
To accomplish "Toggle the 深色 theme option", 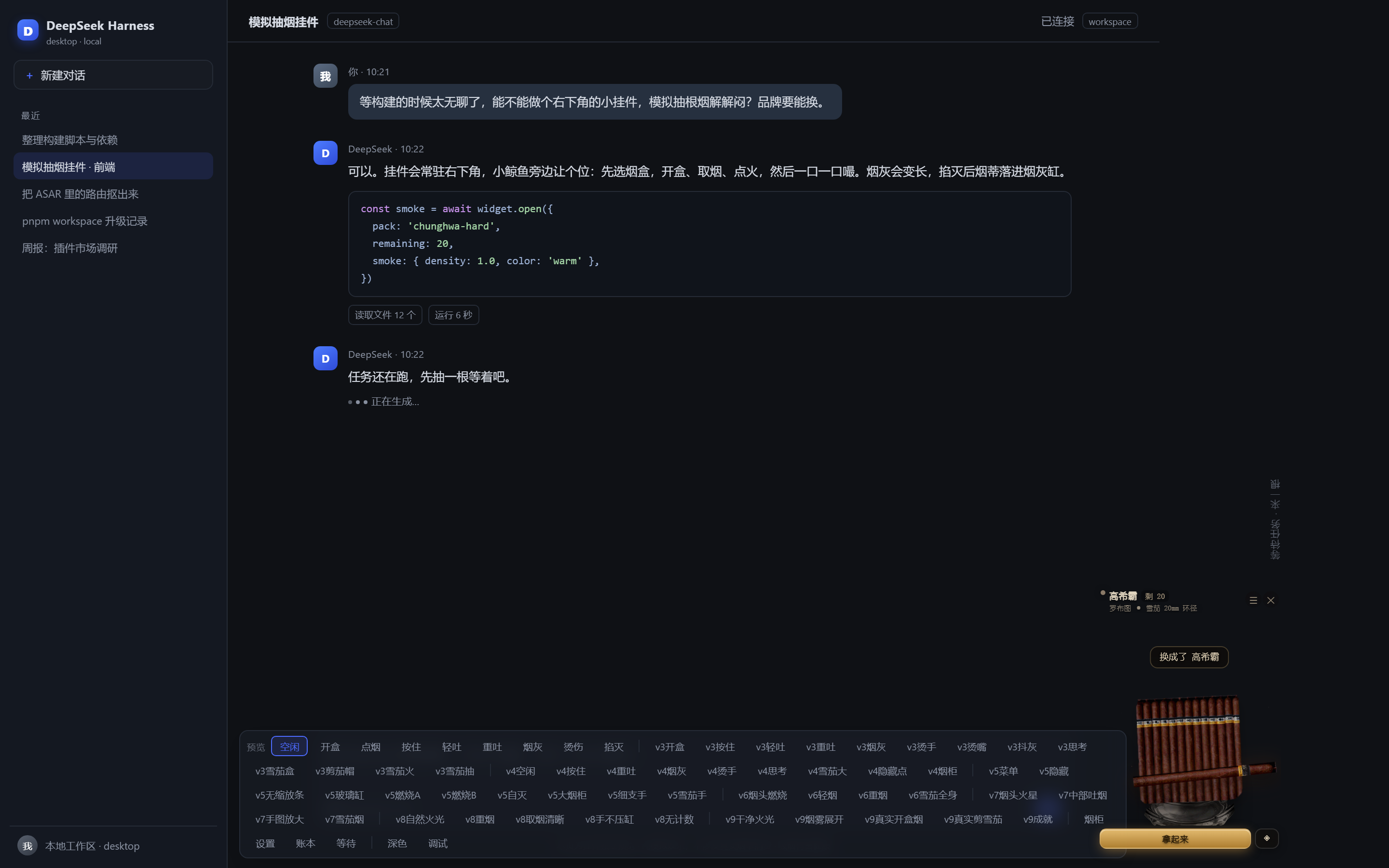I will click(396, 843).
